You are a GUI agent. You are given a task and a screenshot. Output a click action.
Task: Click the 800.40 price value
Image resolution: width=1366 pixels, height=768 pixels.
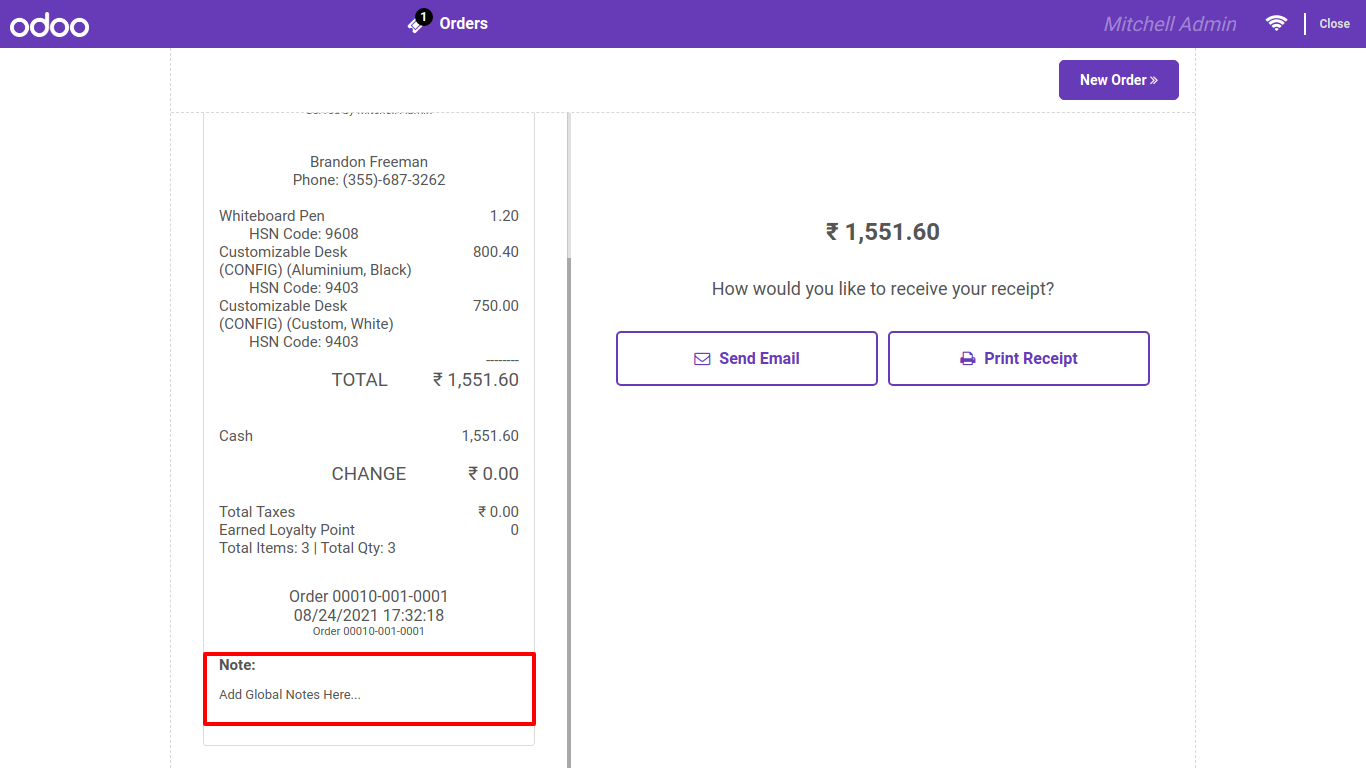496,252
